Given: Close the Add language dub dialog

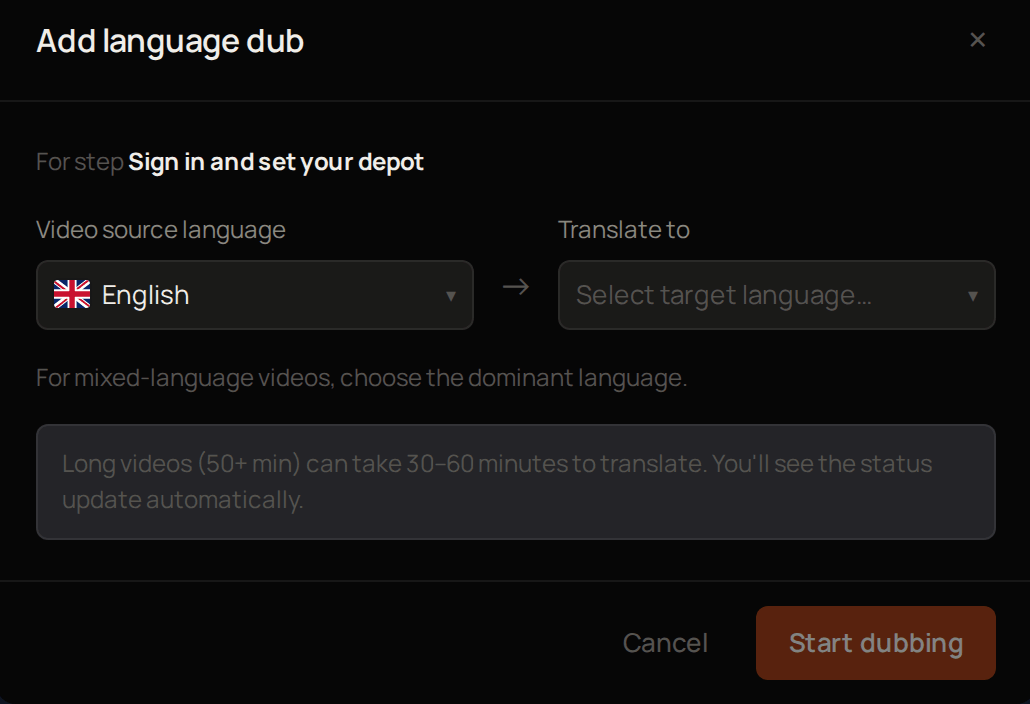Looking at the screenshot, I should pos(977,40).
